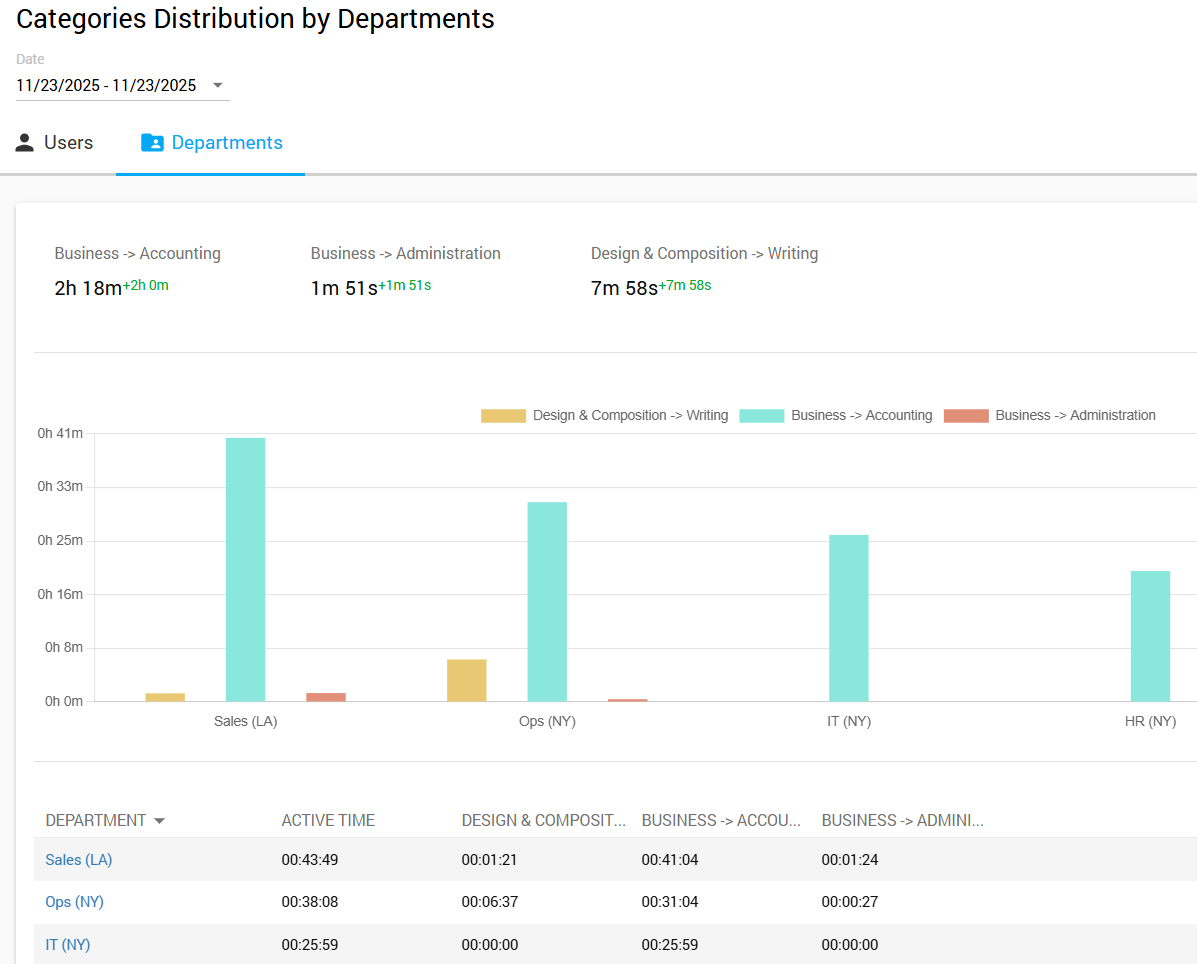Click the Sales (LA) red Administration bar
The image size is (1197, 964).
tap(326, 697)
